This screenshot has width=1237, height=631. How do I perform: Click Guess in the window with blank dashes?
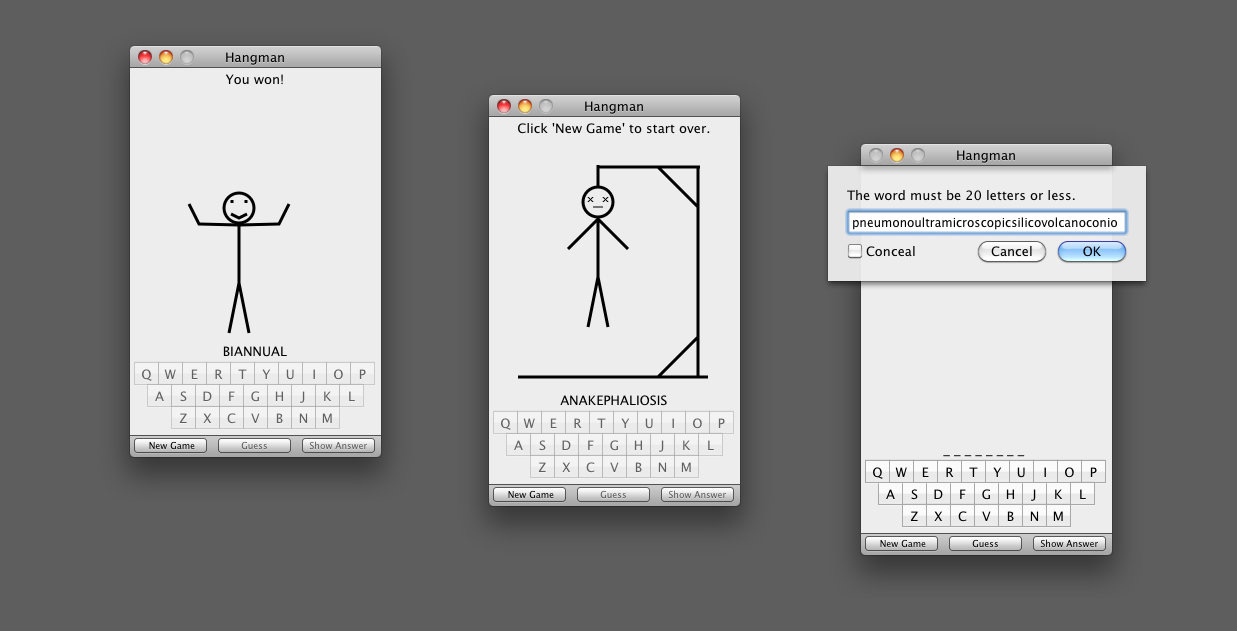click(985, 544)
